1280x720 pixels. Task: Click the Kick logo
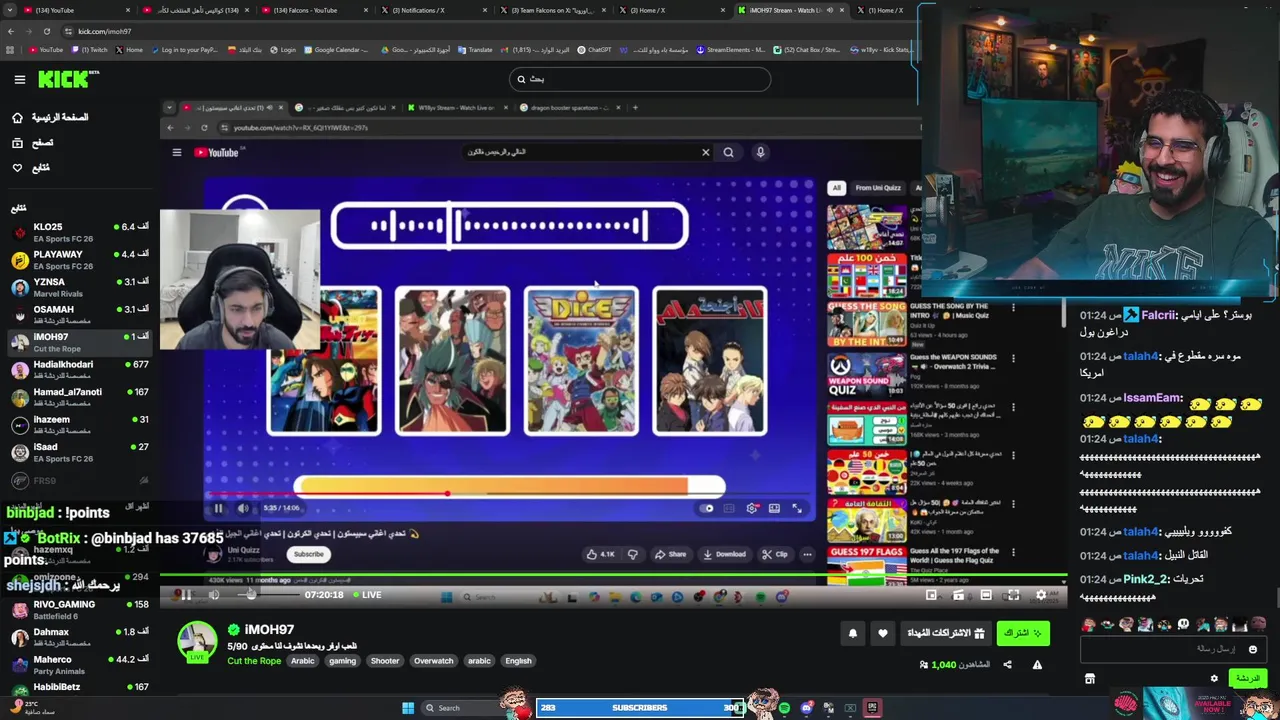[68, 79]
